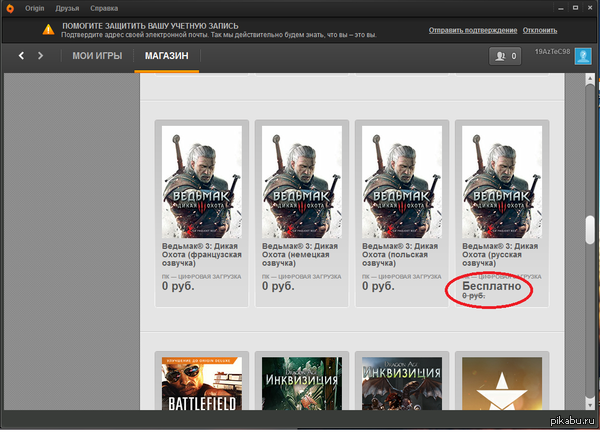The width and height of the screenshot is (600, 432).
Task: Click title Ведьмак 3 (немецкая озвучка)
Action: [300, 254]
